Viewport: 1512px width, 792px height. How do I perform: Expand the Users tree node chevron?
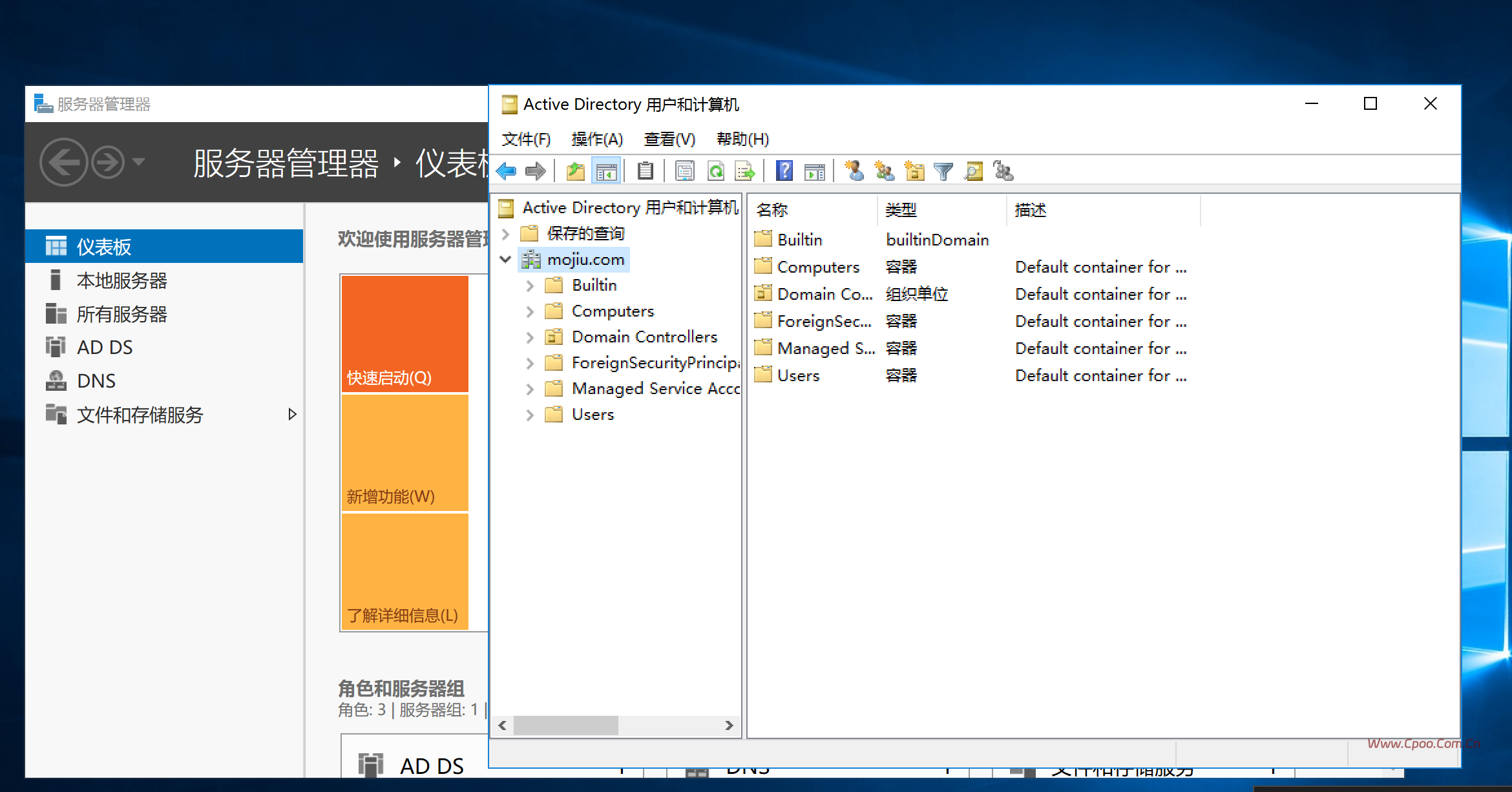(530, 414)
